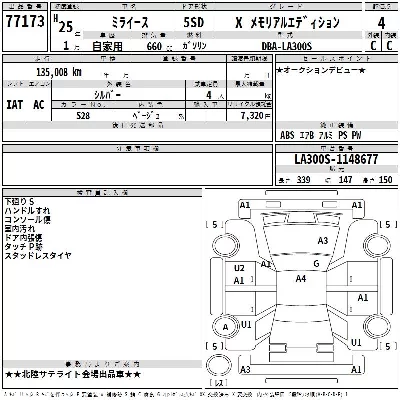
Task: Select the length dimension 339
Action: [x=303, y=180]
